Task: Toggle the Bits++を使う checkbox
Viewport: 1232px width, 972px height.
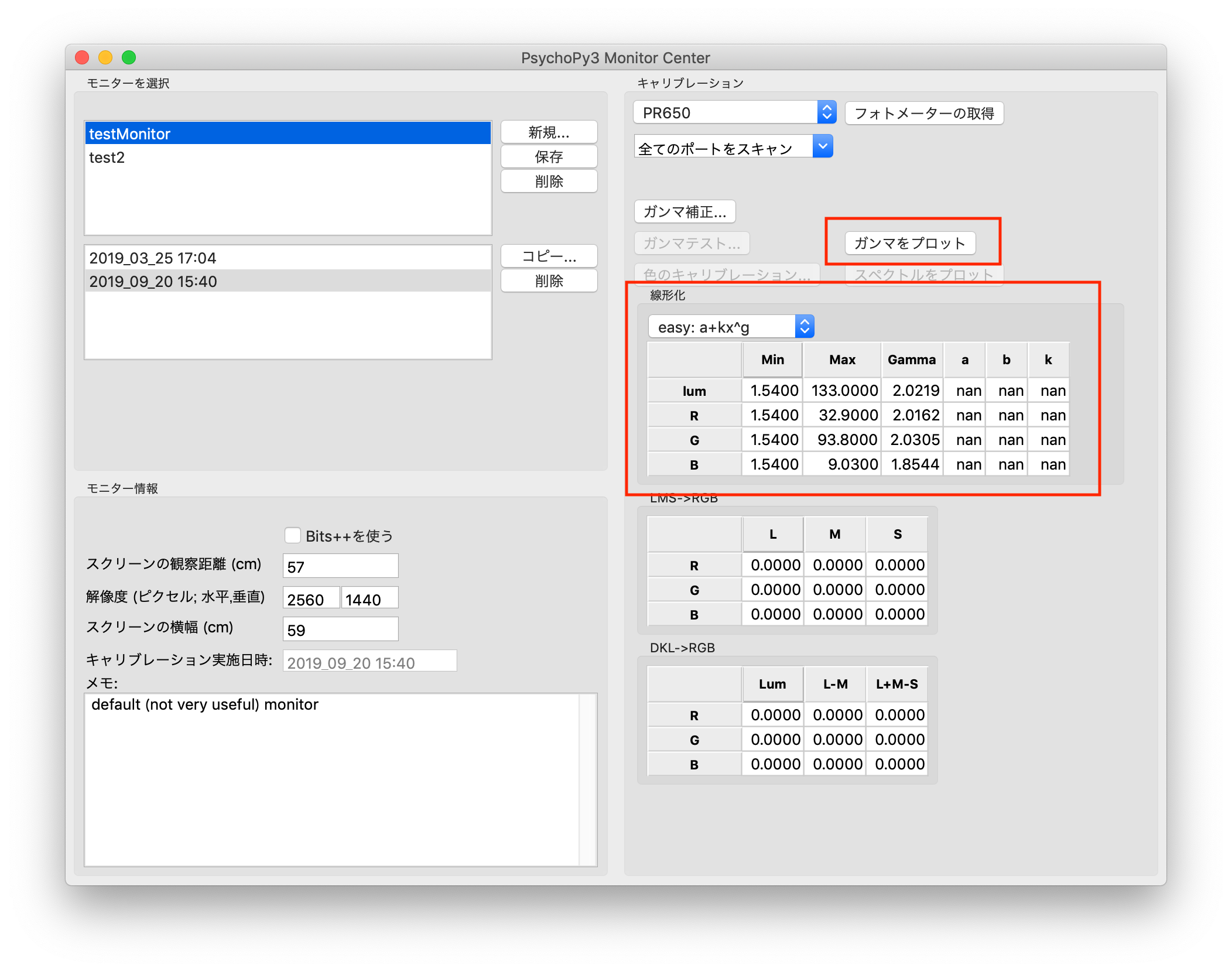Action: pyautogui.click(x=292, y=535)
